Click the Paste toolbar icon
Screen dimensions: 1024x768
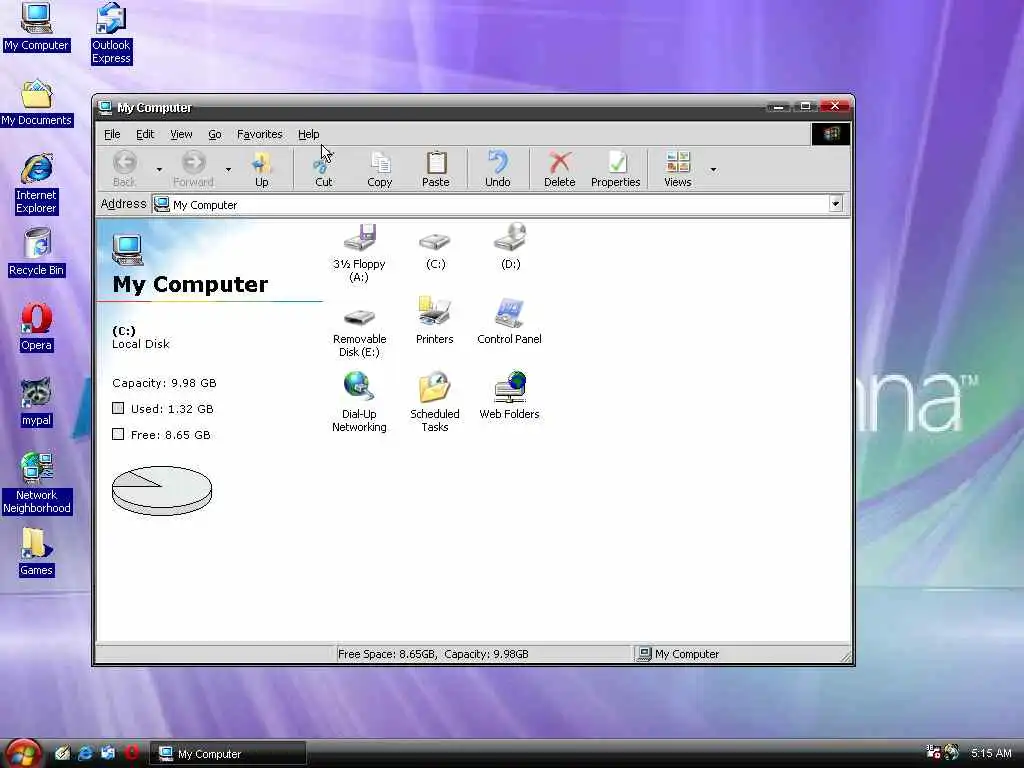[x=436, y=168]
